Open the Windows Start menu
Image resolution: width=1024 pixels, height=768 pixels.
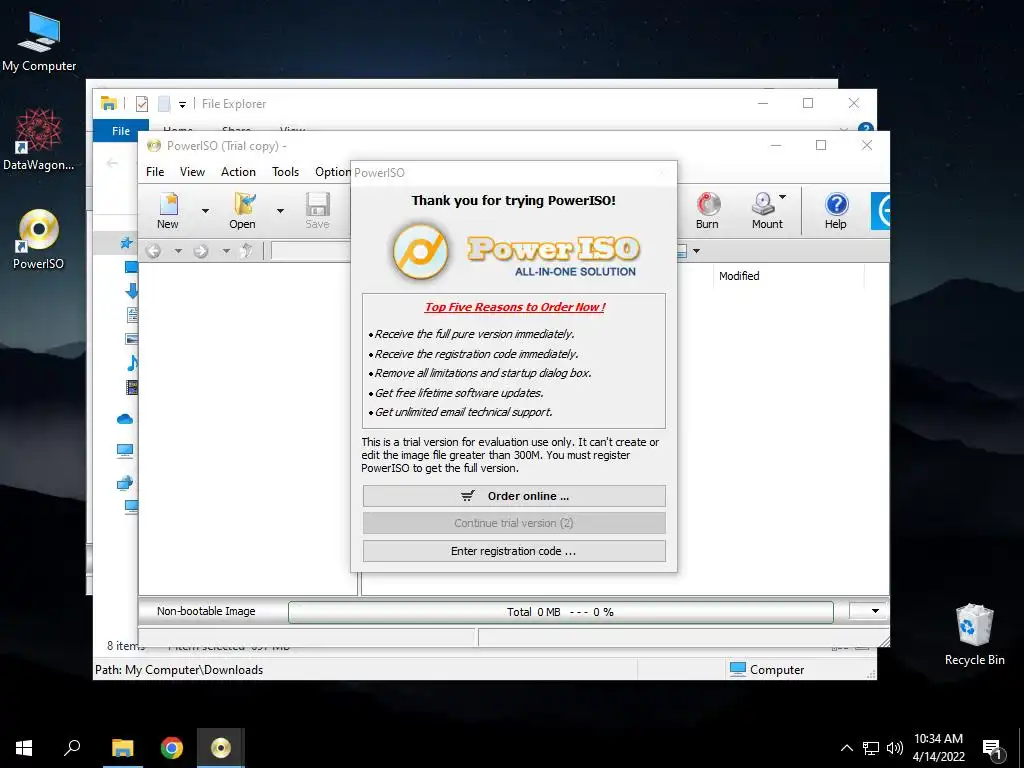(x=24, y=748)
